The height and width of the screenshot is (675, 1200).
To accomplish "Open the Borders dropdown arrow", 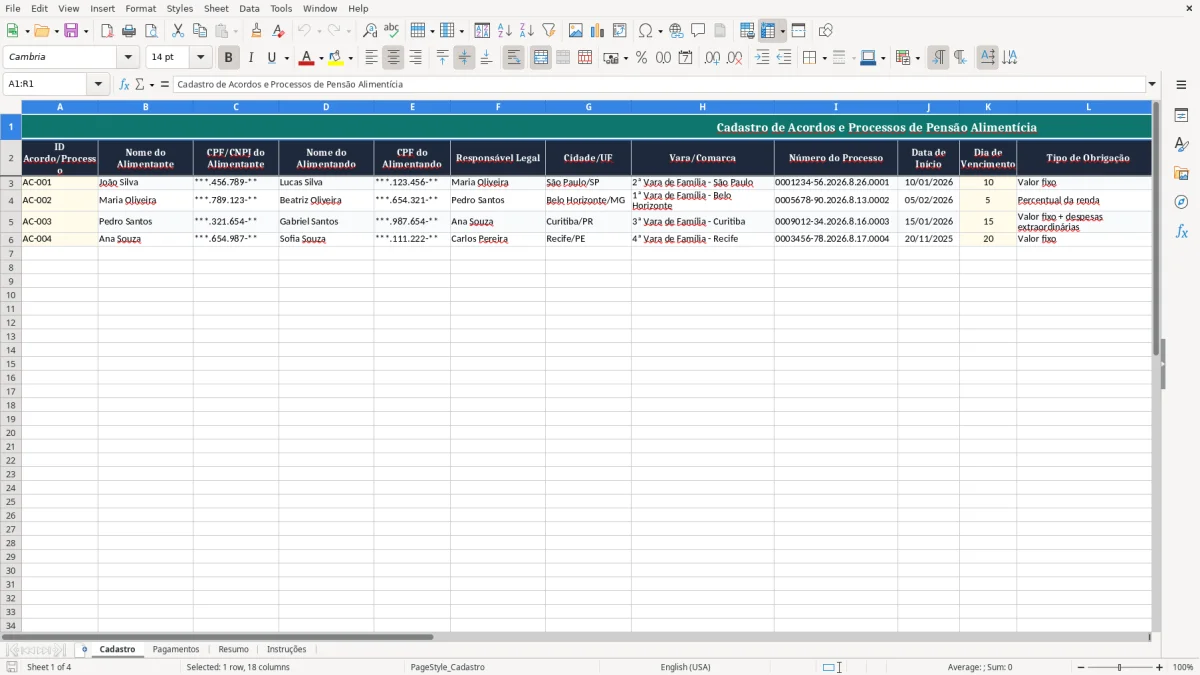I will (x=824, y=58).
